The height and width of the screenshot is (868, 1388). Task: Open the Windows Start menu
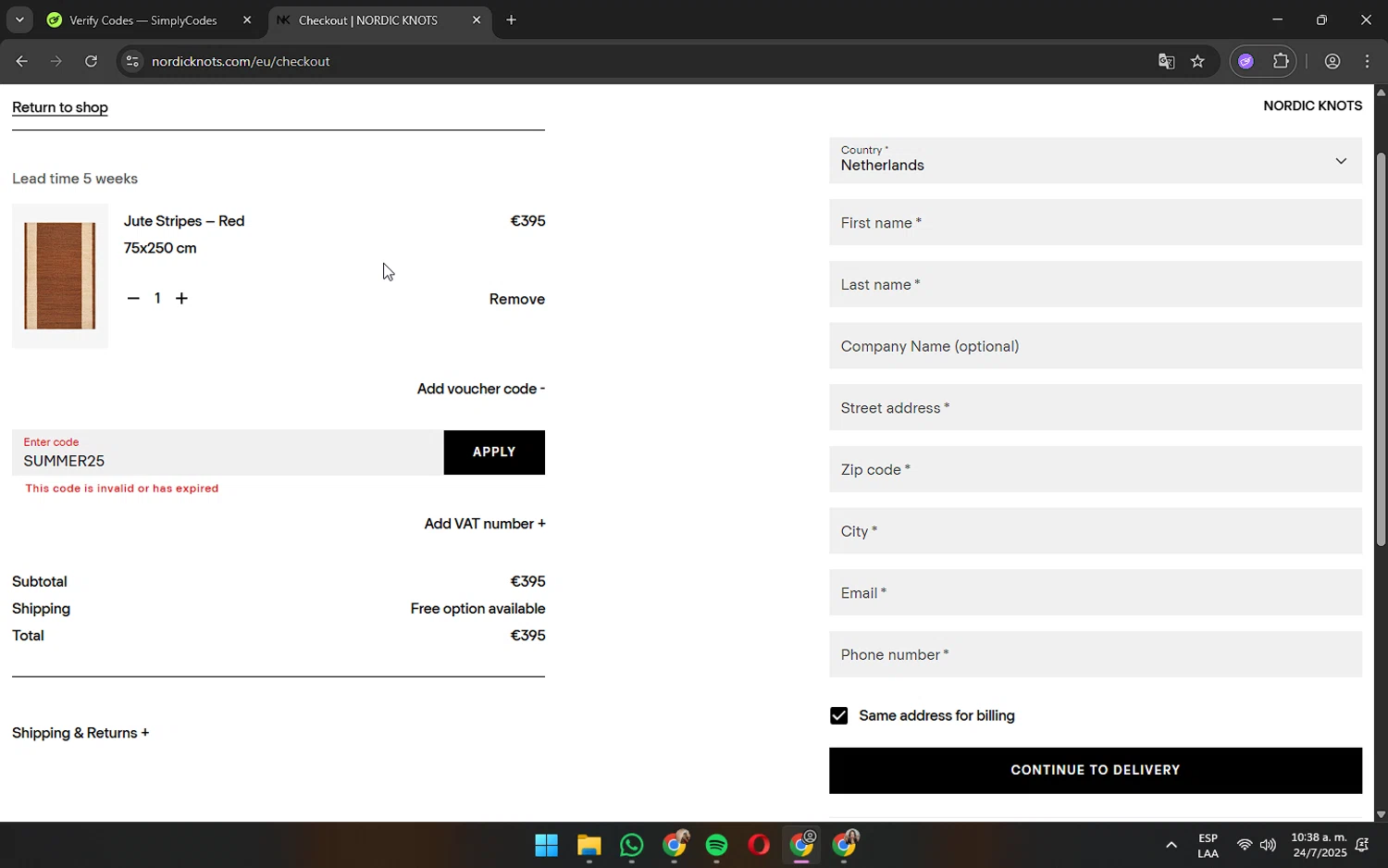click(546, 845)
